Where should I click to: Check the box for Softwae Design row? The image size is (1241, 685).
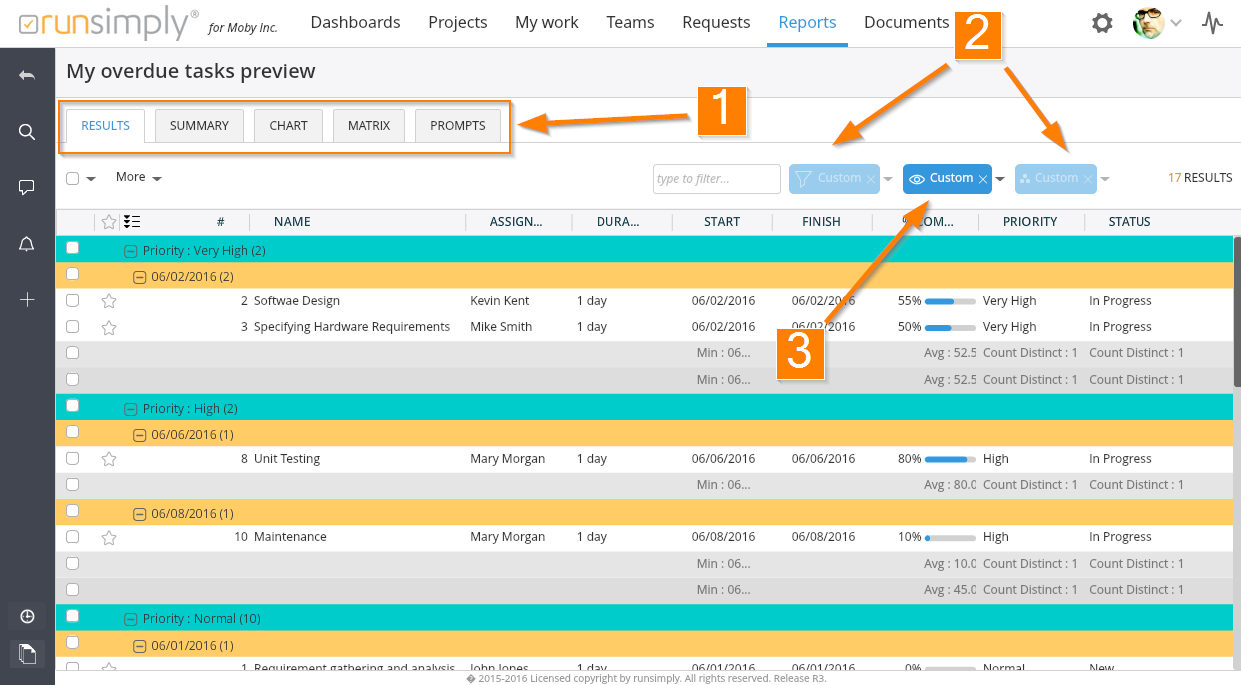click(x=72, y=300)
